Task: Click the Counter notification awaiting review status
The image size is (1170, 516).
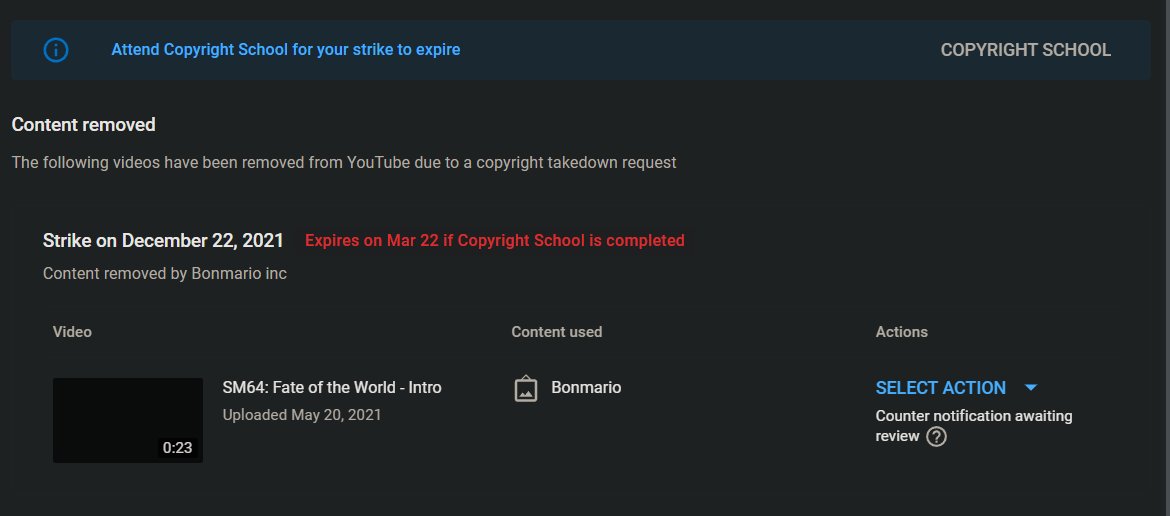Action: point(974,426)
